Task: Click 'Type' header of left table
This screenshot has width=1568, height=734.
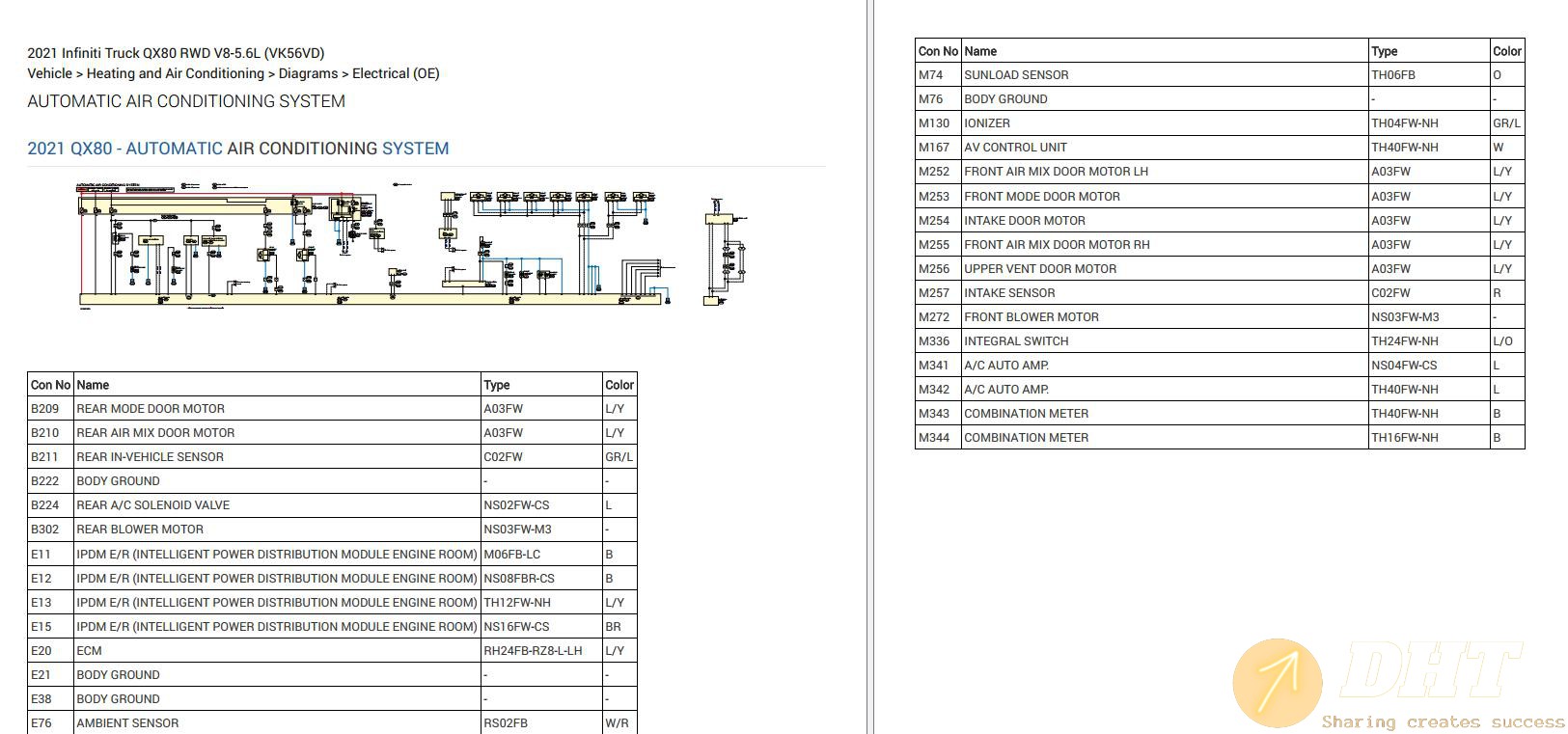Action: [541, 384]
